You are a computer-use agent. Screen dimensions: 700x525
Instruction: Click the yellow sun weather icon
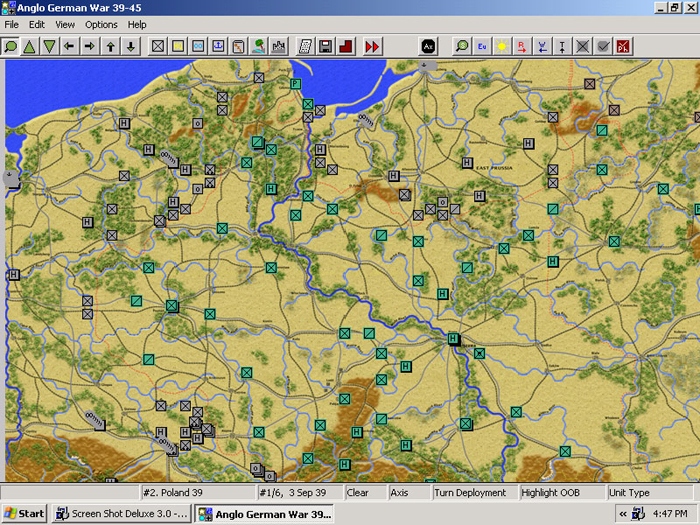tap(502, 46)
